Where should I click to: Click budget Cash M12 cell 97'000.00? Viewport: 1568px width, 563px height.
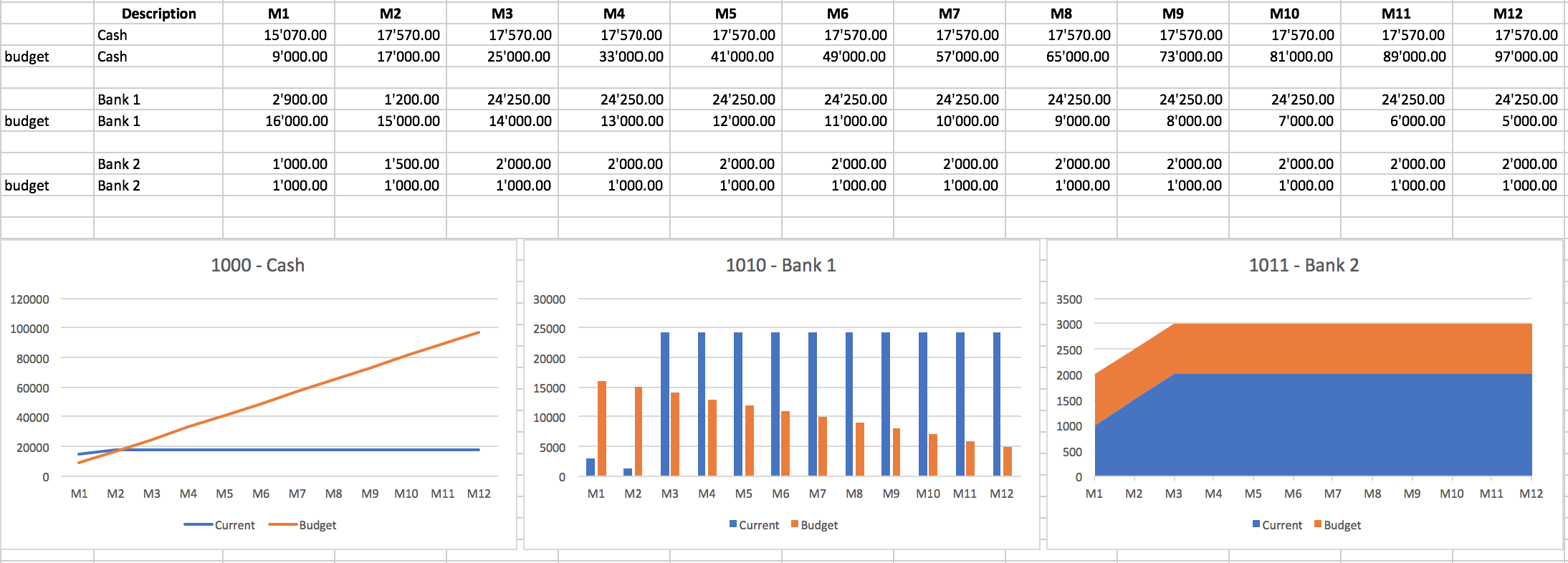point(1508,57)
